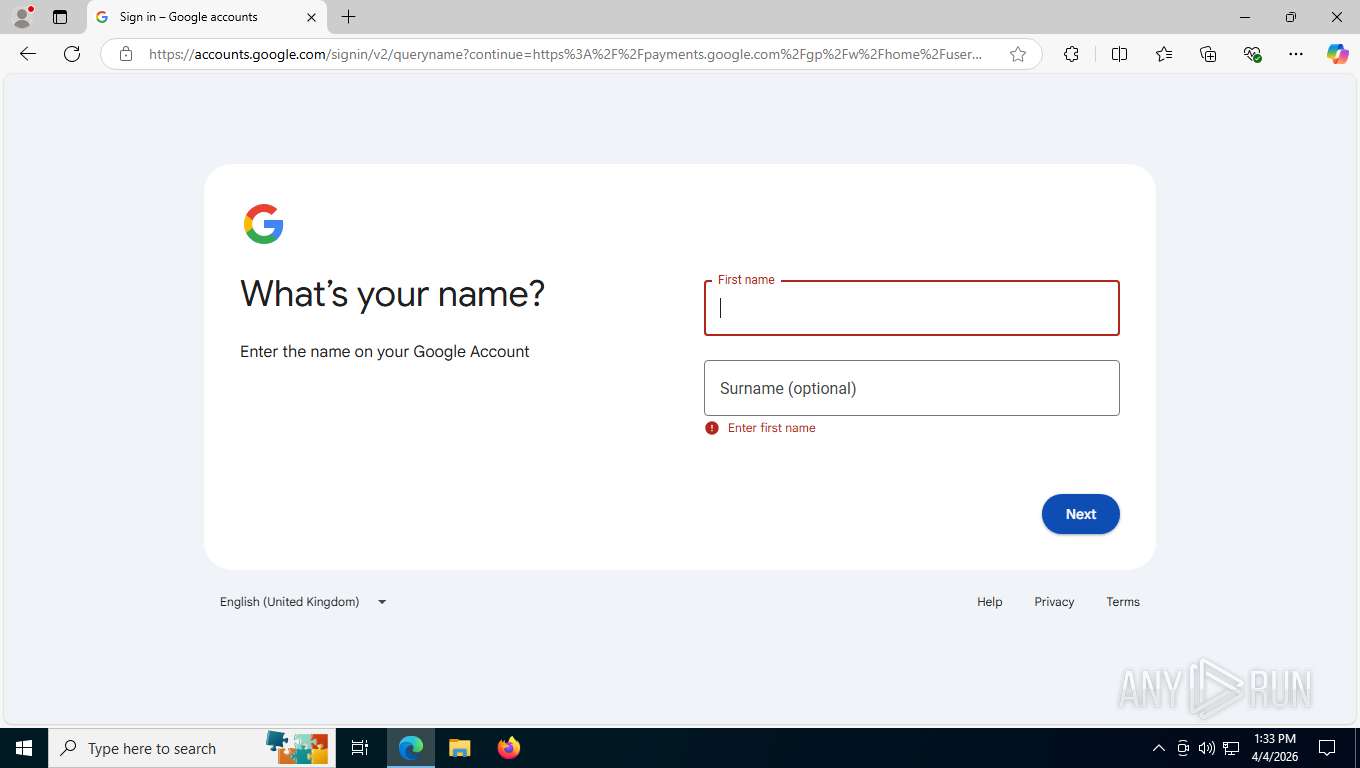Open the clock showing 1:33 PM
Screen dimensions: 1360x768
(1274, 748)
